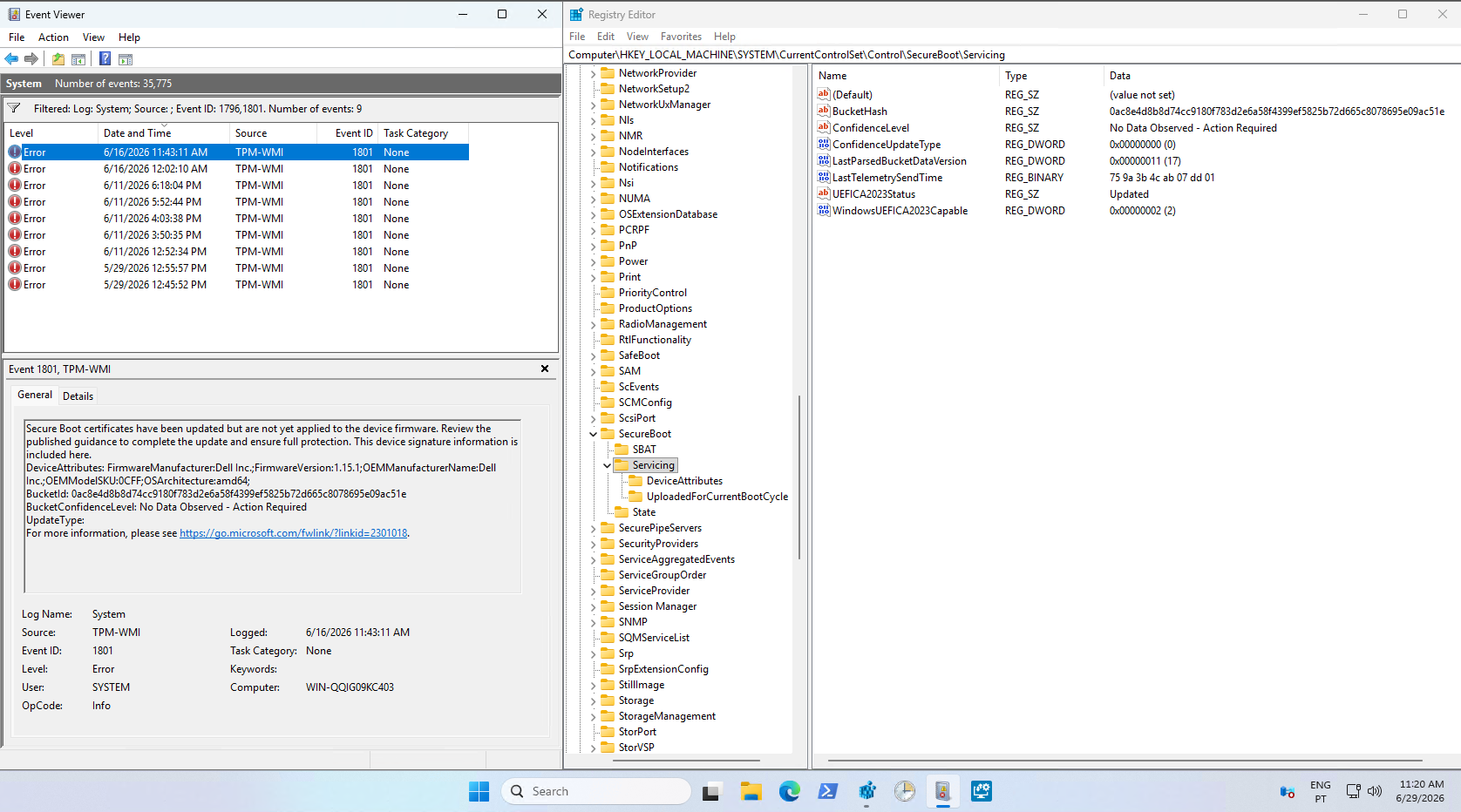This screenshot has width=1461, height=812.
Task: Collapse the Servicing registry key
Action: (608, 465)
